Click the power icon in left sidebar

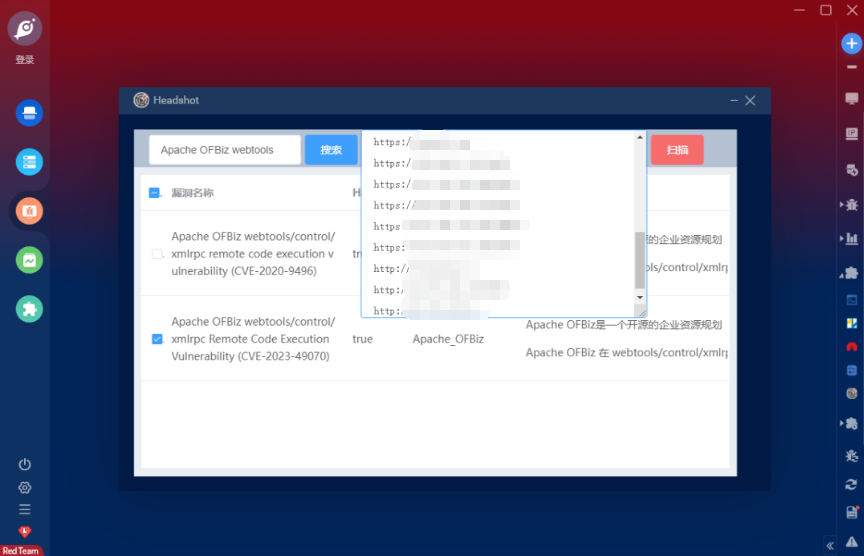point(25,464)
